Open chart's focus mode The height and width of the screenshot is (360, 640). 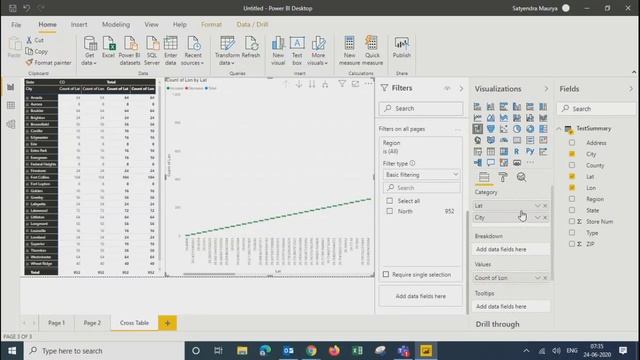(356, 84)
